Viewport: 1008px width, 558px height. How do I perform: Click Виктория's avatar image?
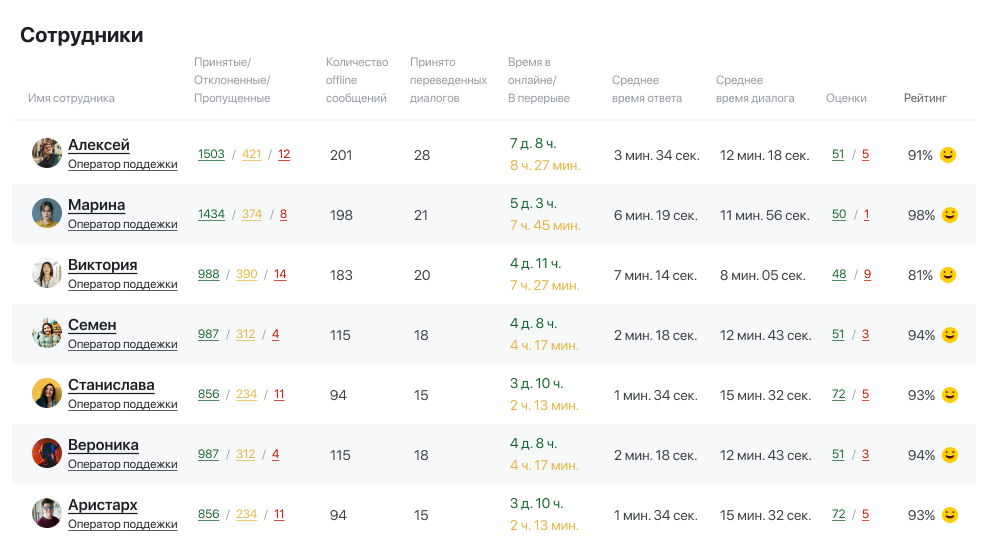click(x=47, y=273)
